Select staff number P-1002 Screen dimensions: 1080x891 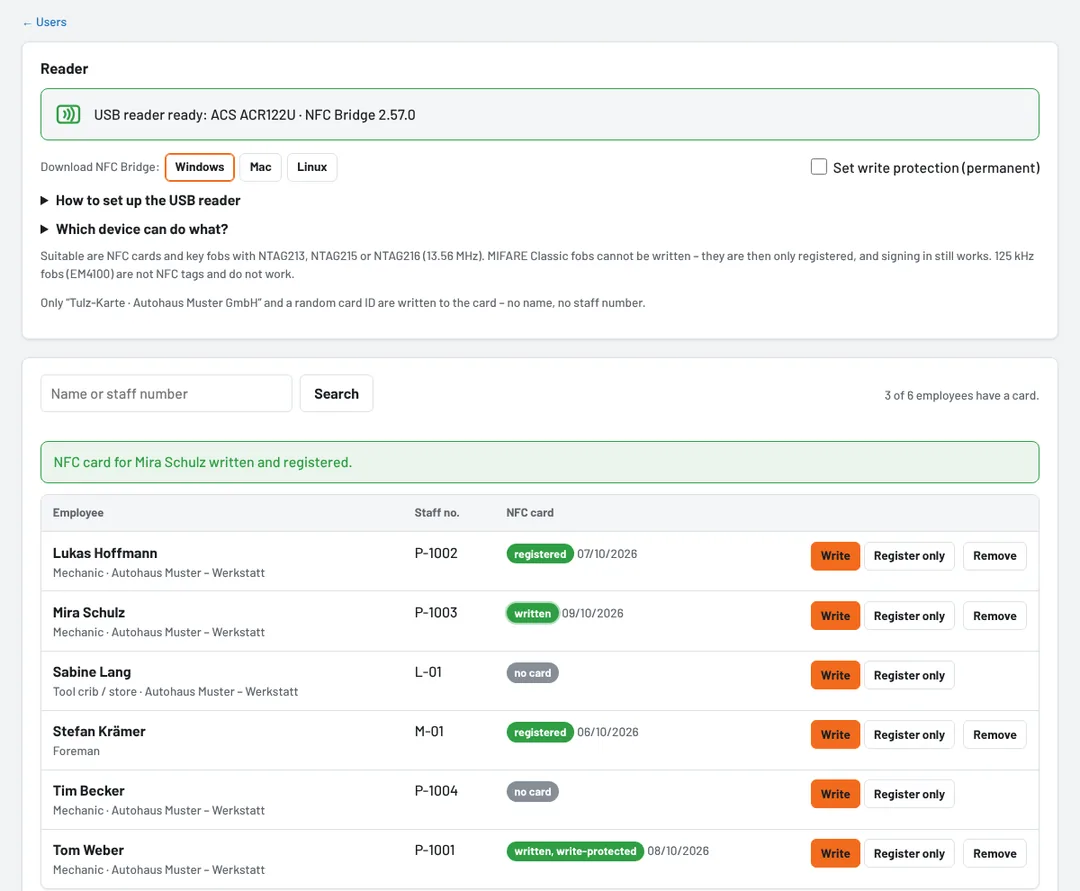[x=436, y=553]
